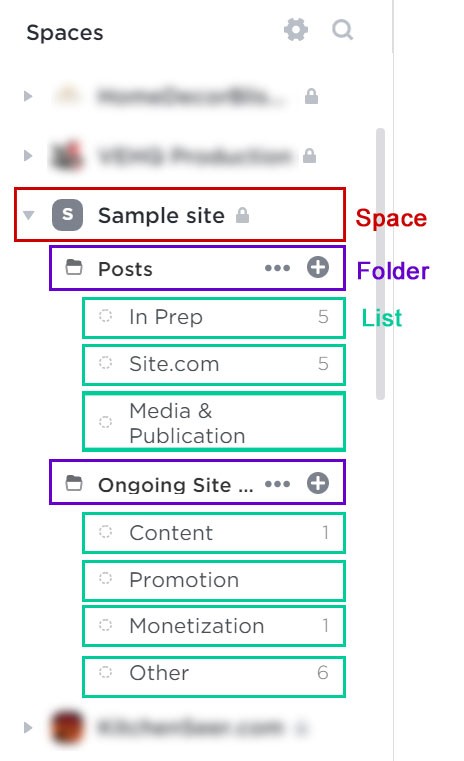Click the lock icon beside Sample site
The image size is (464, 761).
(242, 215)
